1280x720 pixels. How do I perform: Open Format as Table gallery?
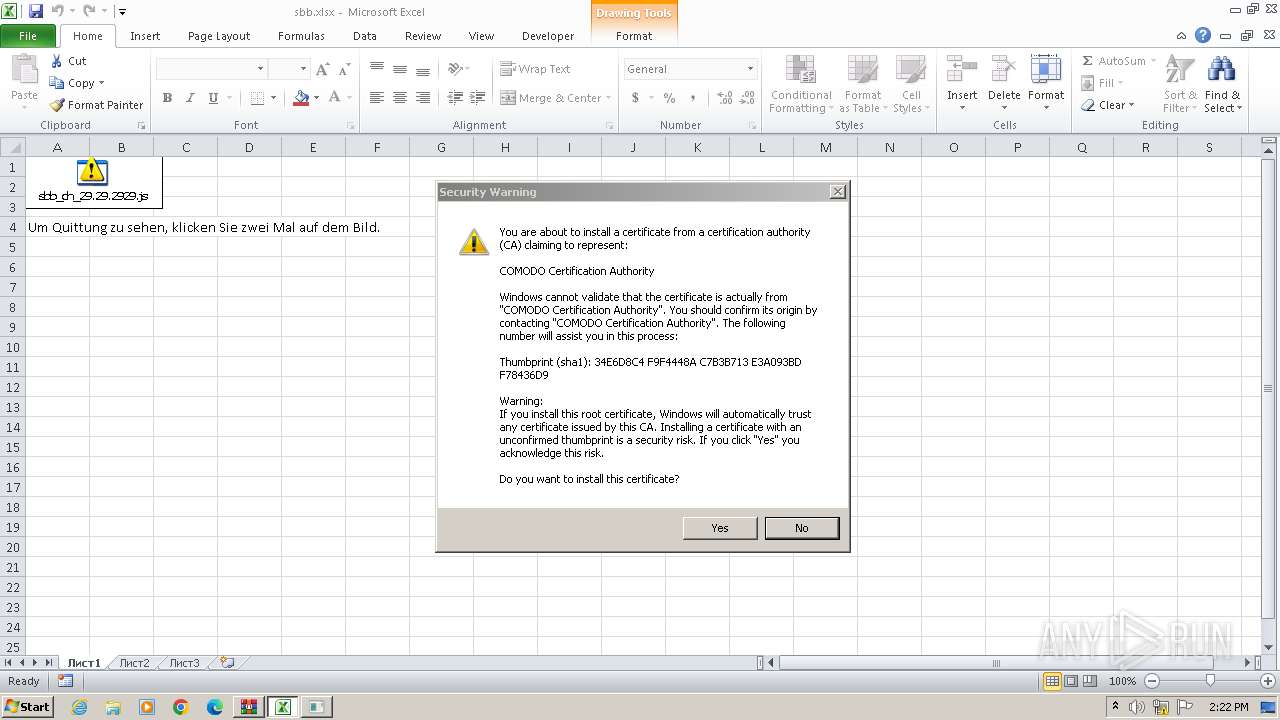click(x=862, y=84)
